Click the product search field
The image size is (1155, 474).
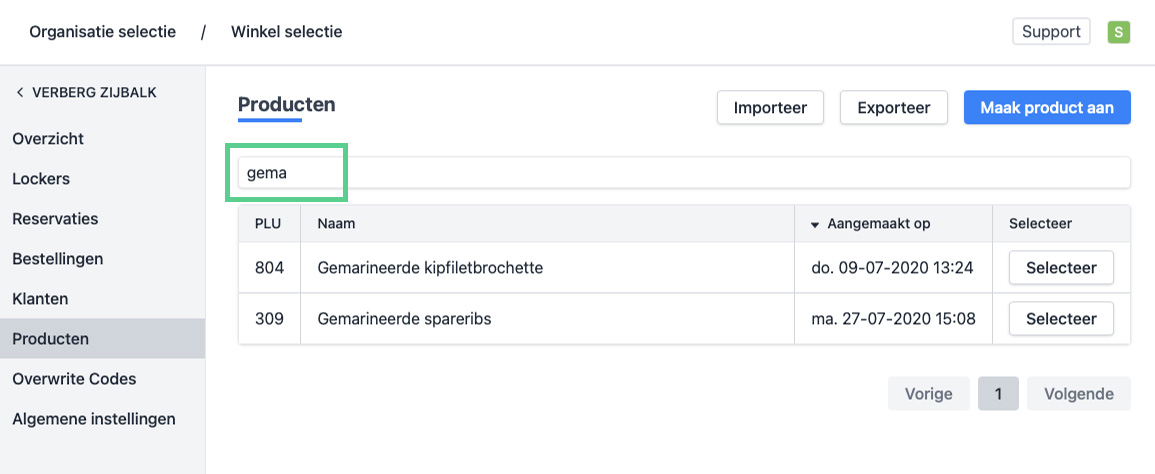(x=684, y=172)
